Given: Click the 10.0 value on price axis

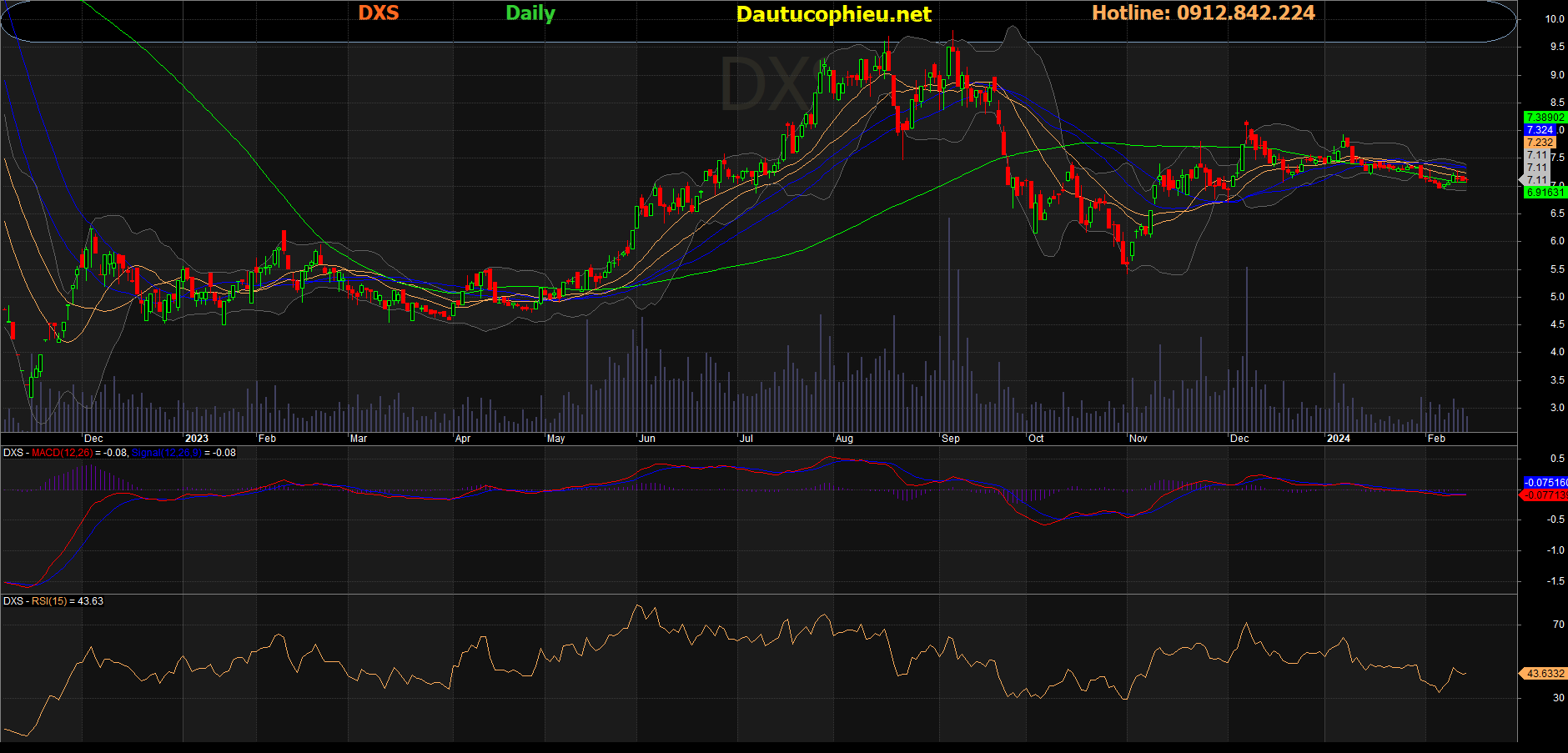Looking at the screenshot, I should [1555, 19].
